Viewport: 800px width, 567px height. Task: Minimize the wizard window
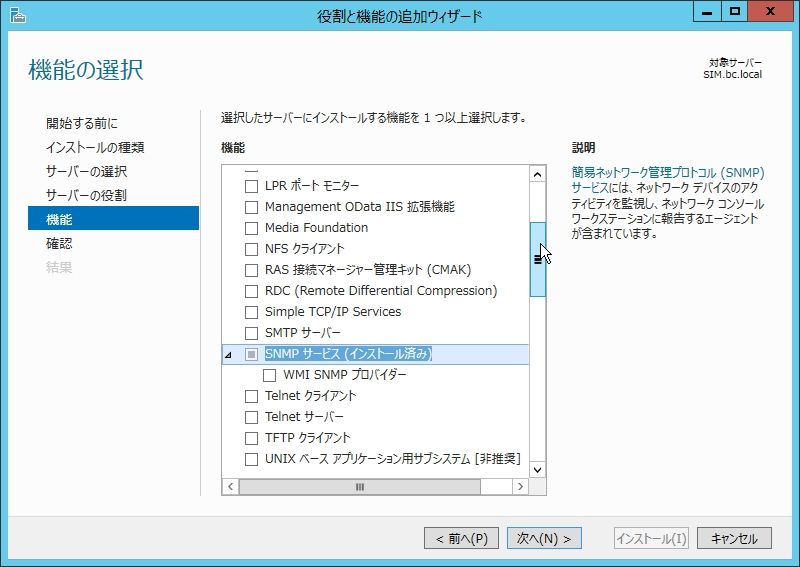pos(707,11)
